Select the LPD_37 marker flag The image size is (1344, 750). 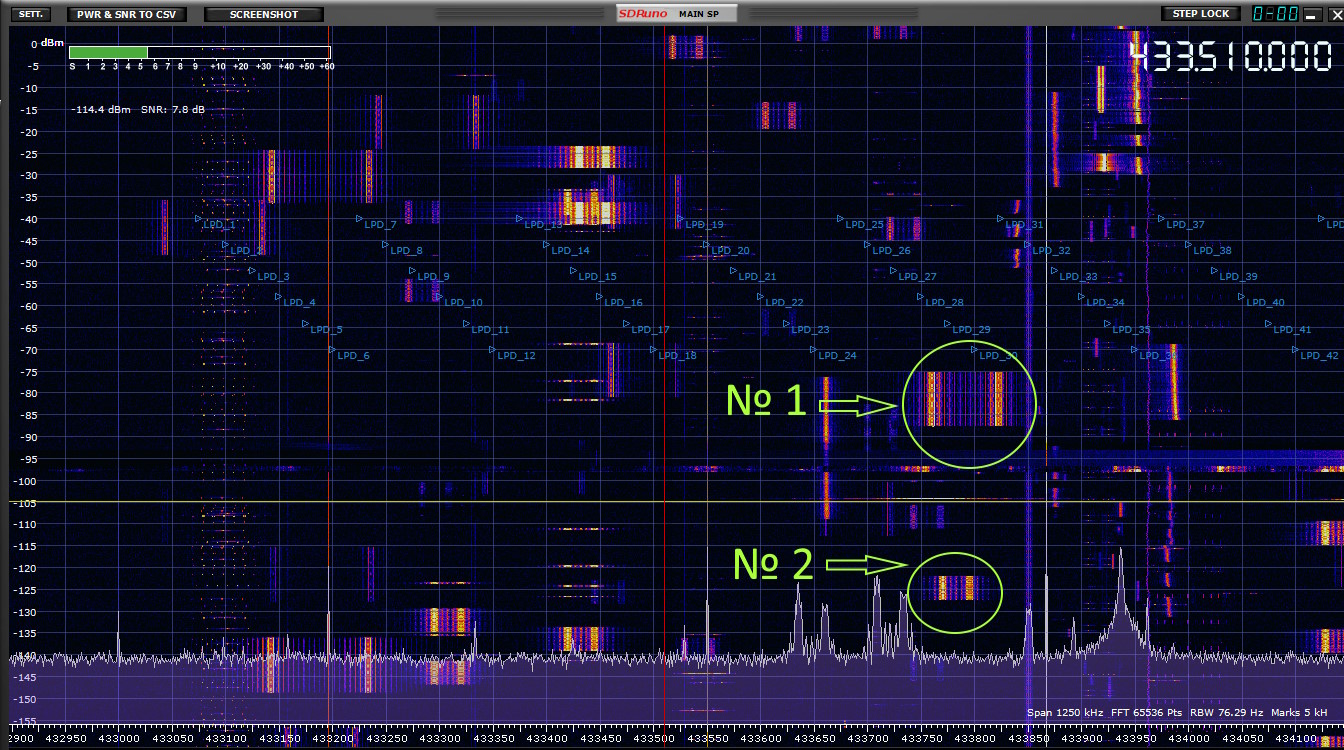tap(1183, 224)
